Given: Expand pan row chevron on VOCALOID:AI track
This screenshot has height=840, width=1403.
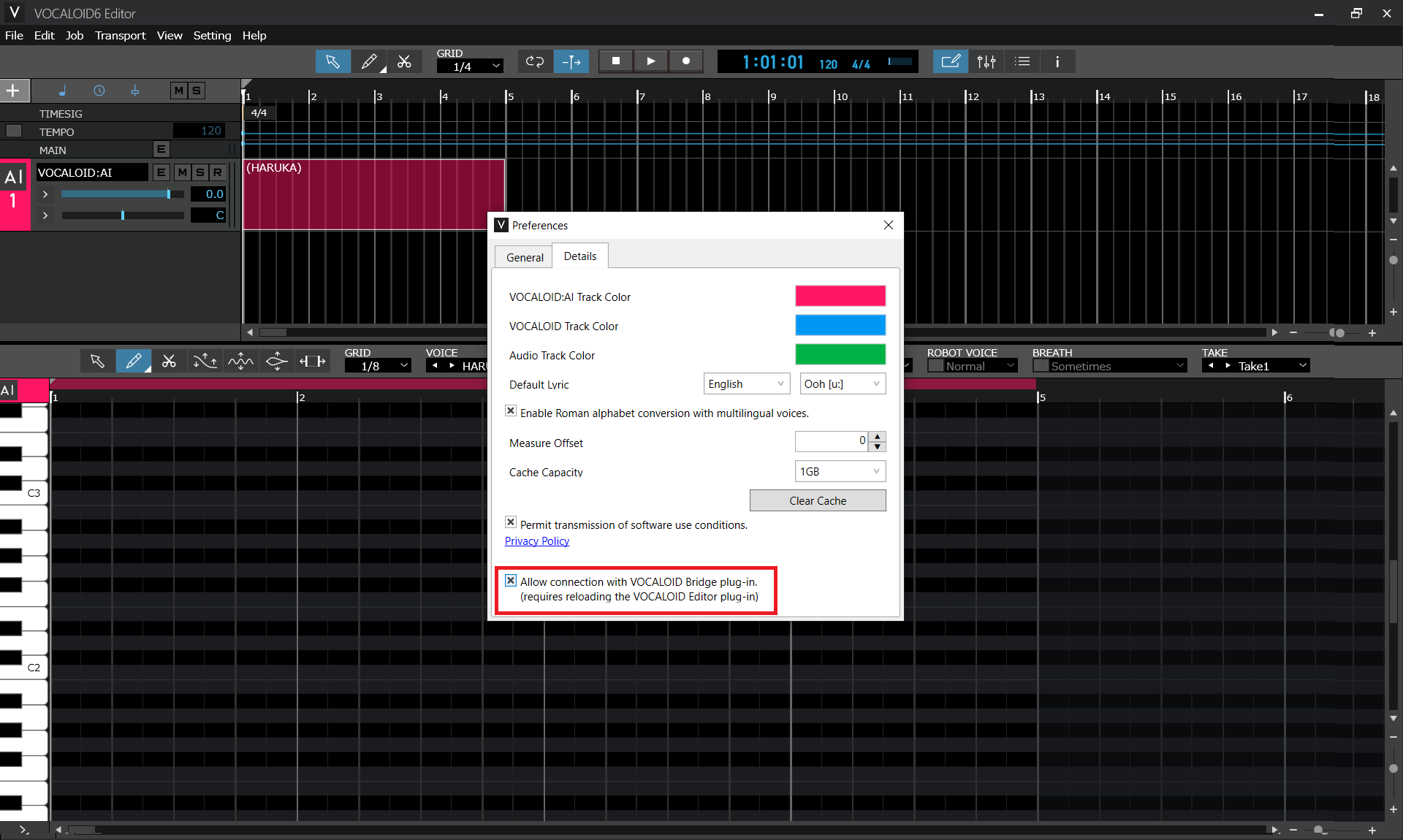Looking at the screenshot, I should tap(45, 215).
